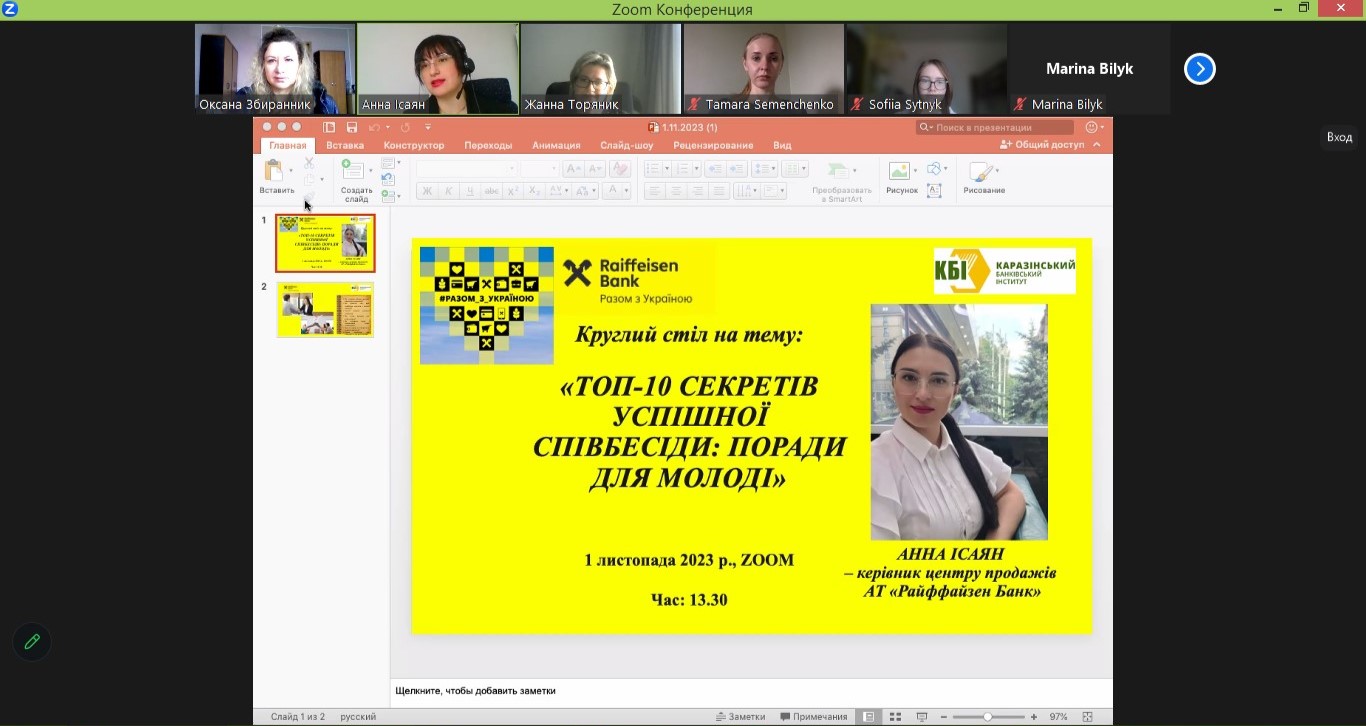Screen dimensions: 1366x726
Task: Click the zoom level slider handle
Action: pyautogui.click(x=988, y=717)
